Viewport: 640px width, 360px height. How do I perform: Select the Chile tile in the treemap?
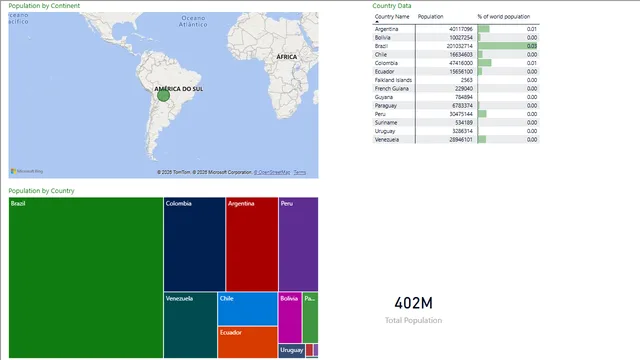[x=248, y=309]
